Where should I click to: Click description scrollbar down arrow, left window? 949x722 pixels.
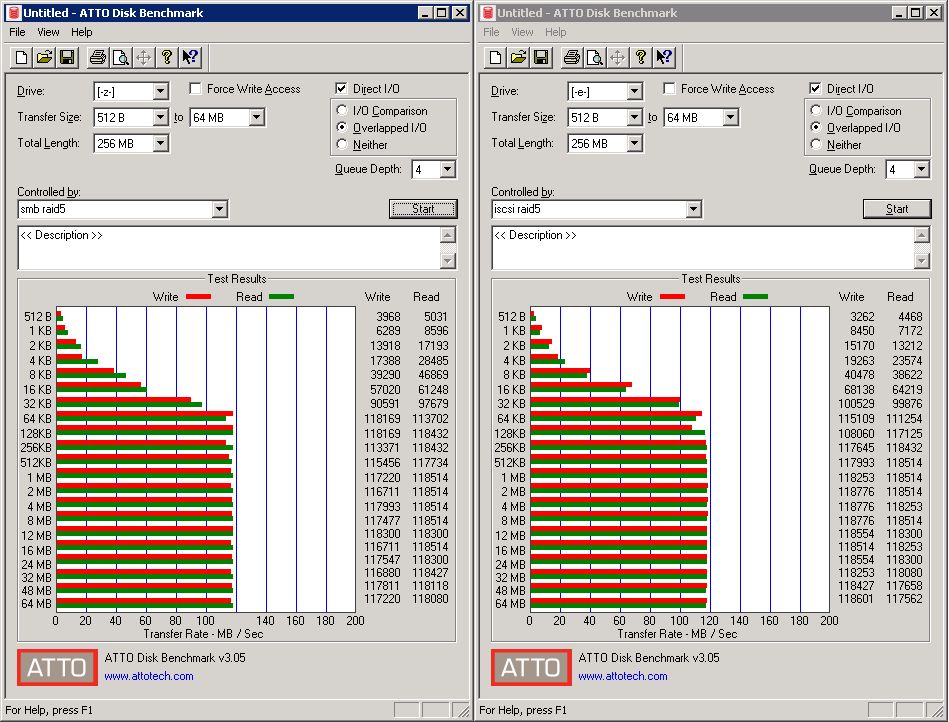pyautogui.click(x=448, y=261)
